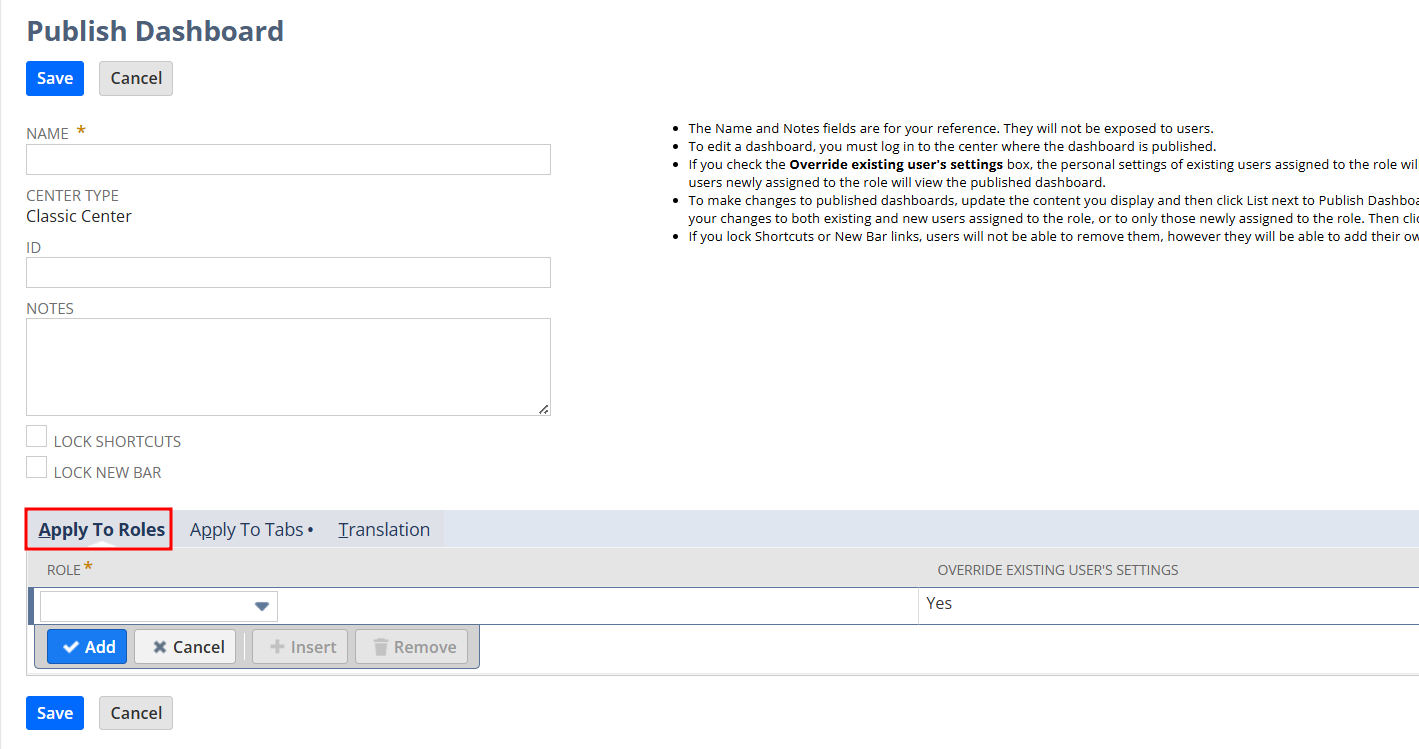Screen dimensions: 1419x749
Task: Switch to the Apply To Roles tab
Action: click(x=100, y=529)
